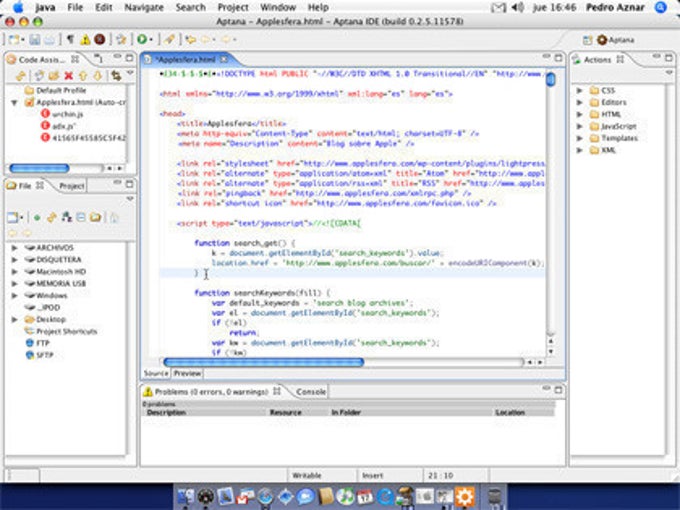Open Code Assist panel view menu triangle
The width and height of the screenshot is (680, 510).
point(130,73)
